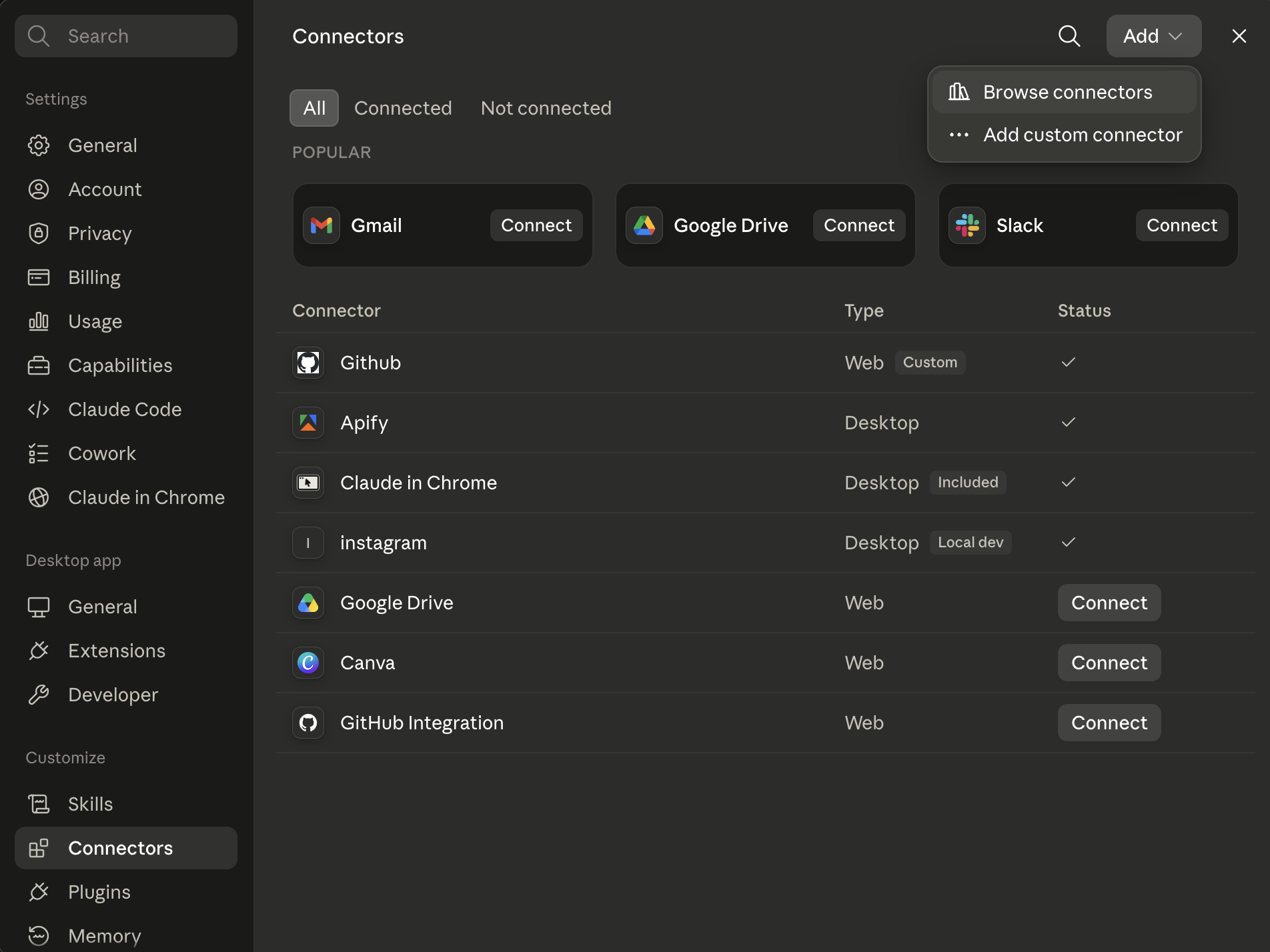Click the search magnifier icon in Connectors header
Screen dimensions: 1270x952
click(x=1069, y=36)
